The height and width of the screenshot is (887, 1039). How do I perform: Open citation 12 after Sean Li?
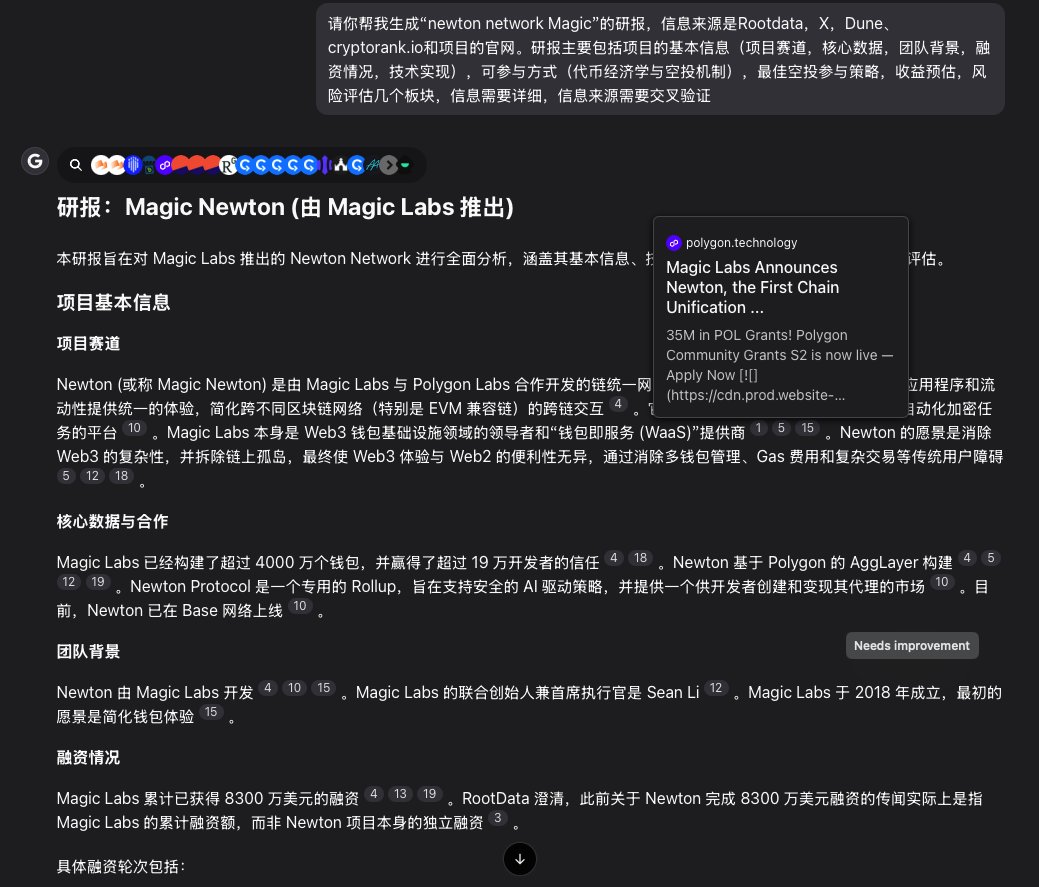[716, 688]
